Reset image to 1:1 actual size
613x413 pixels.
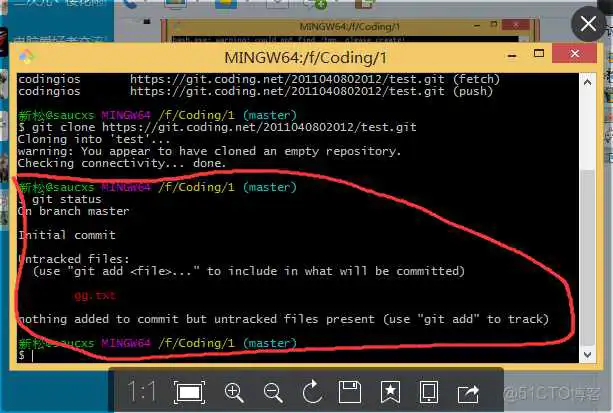point(141,391)
